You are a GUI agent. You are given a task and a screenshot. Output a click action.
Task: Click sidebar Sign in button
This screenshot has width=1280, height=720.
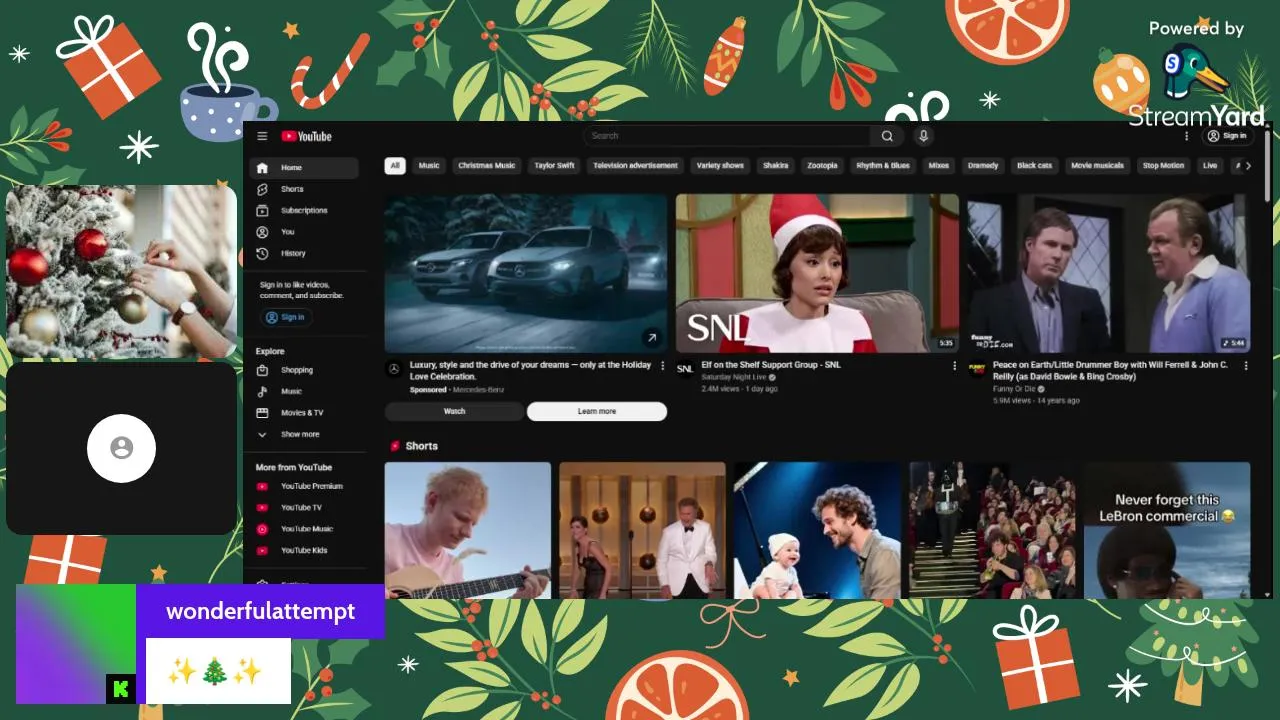[x=286, y=317]
